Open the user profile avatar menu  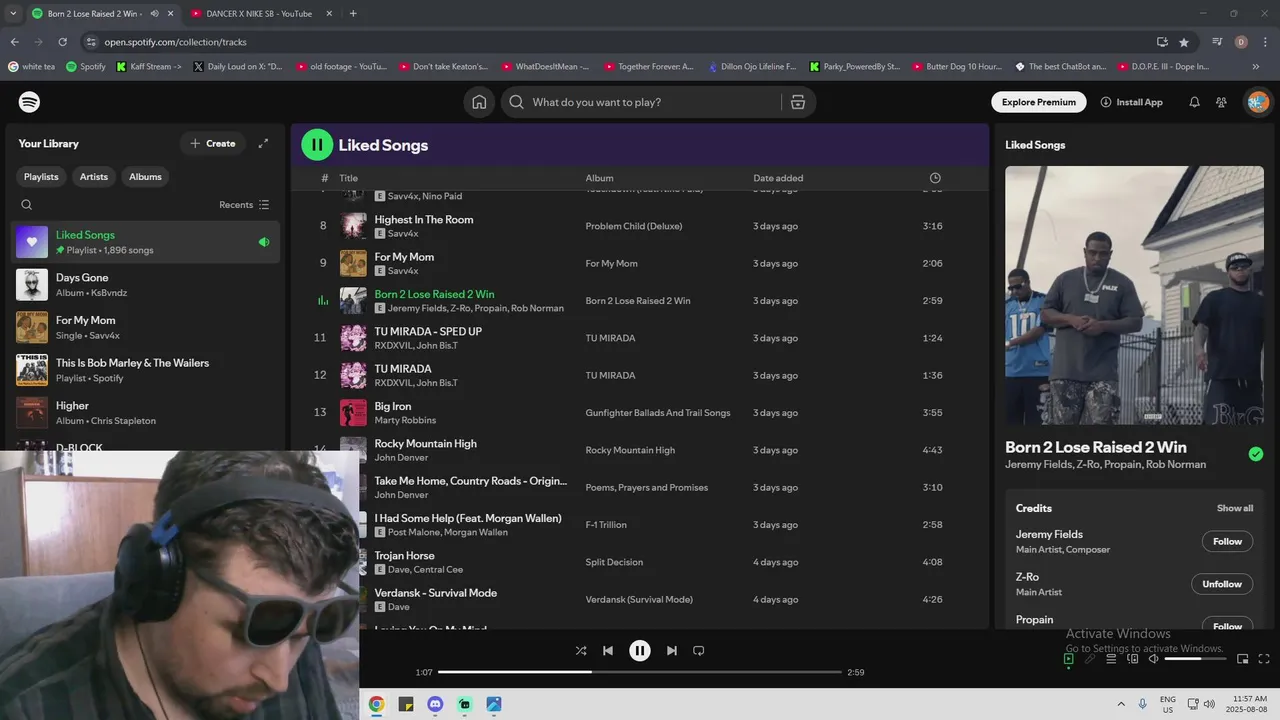tap(1258, 102)
